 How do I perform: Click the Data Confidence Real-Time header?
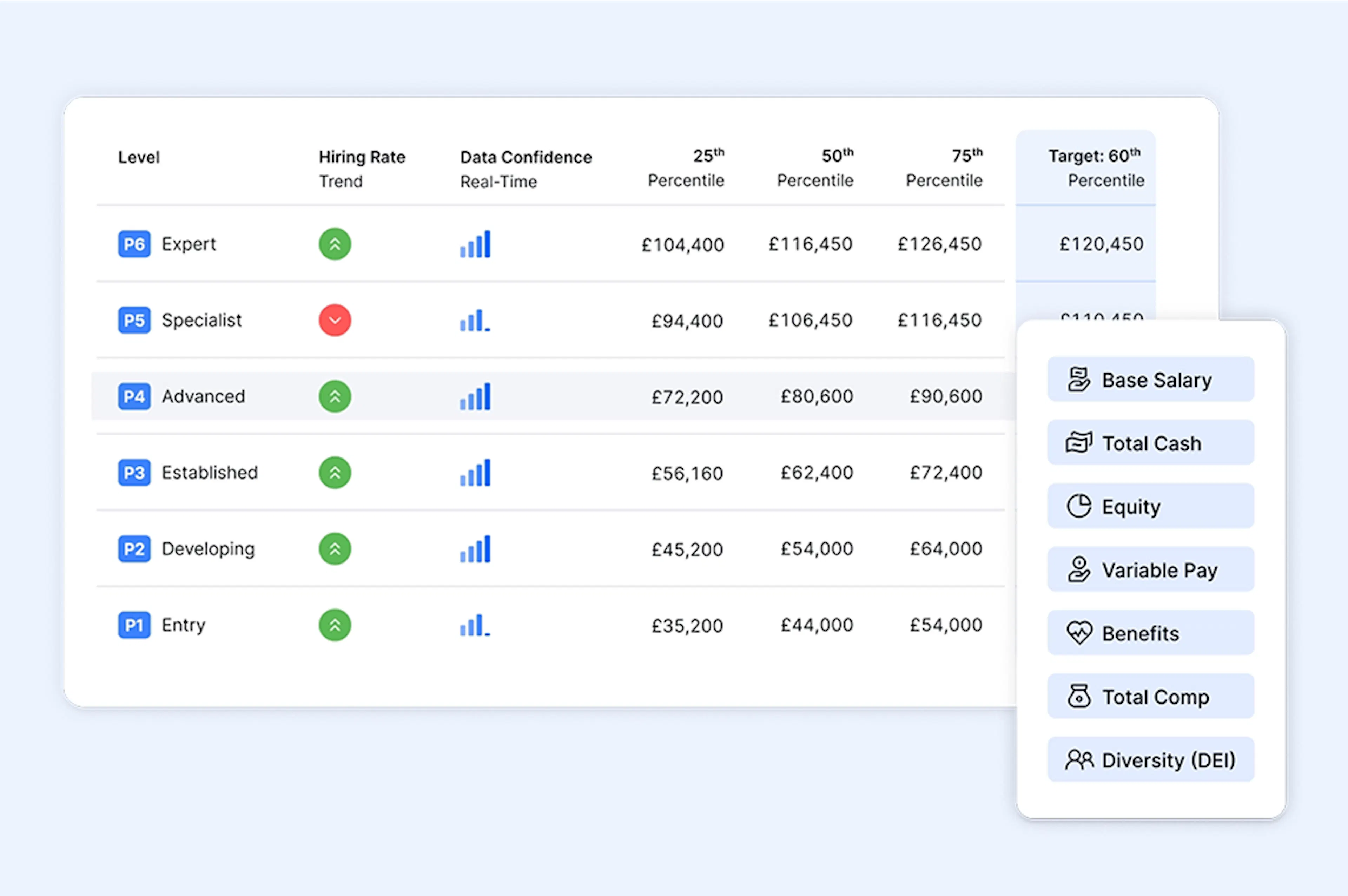coord(526,169)
